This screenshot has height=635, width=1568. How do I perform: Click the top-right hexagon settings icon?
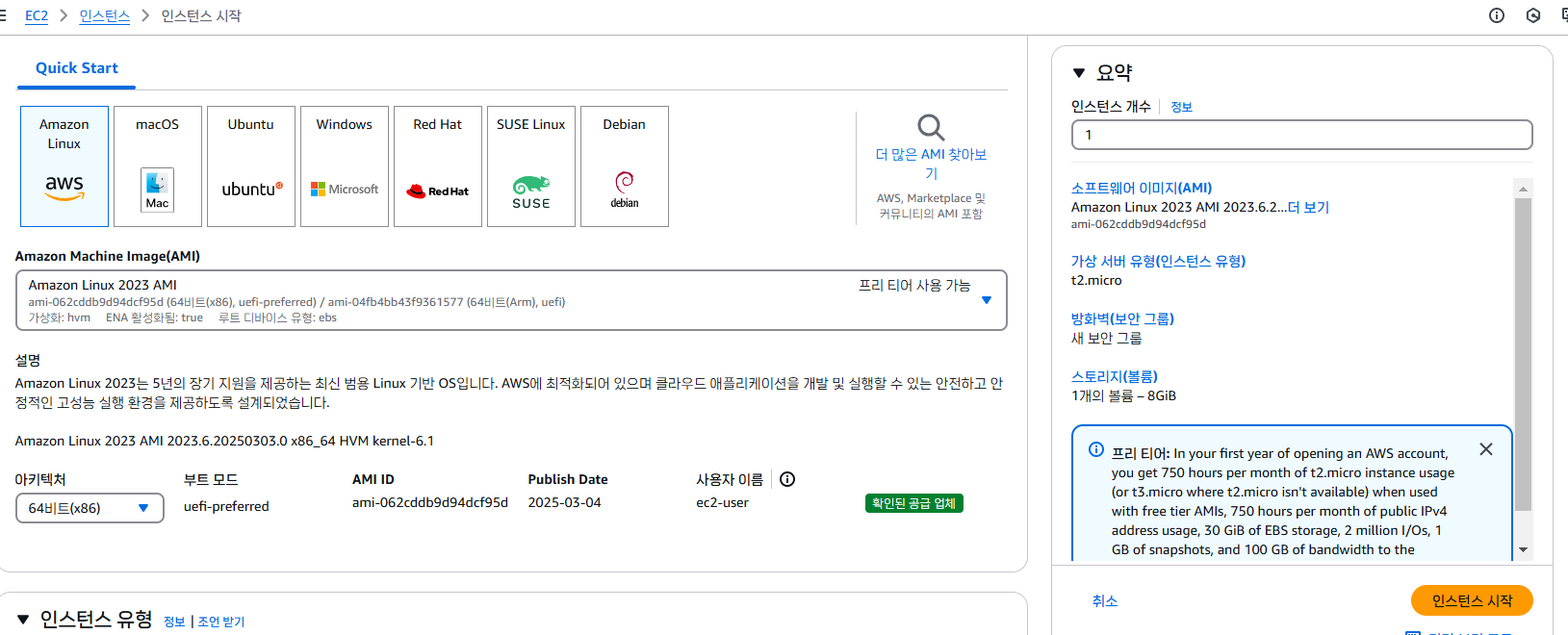tap(1533, 15)
